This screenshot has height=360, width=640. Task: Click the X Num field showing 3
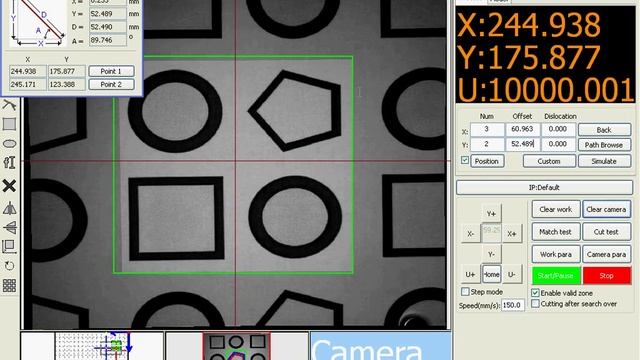487,129
